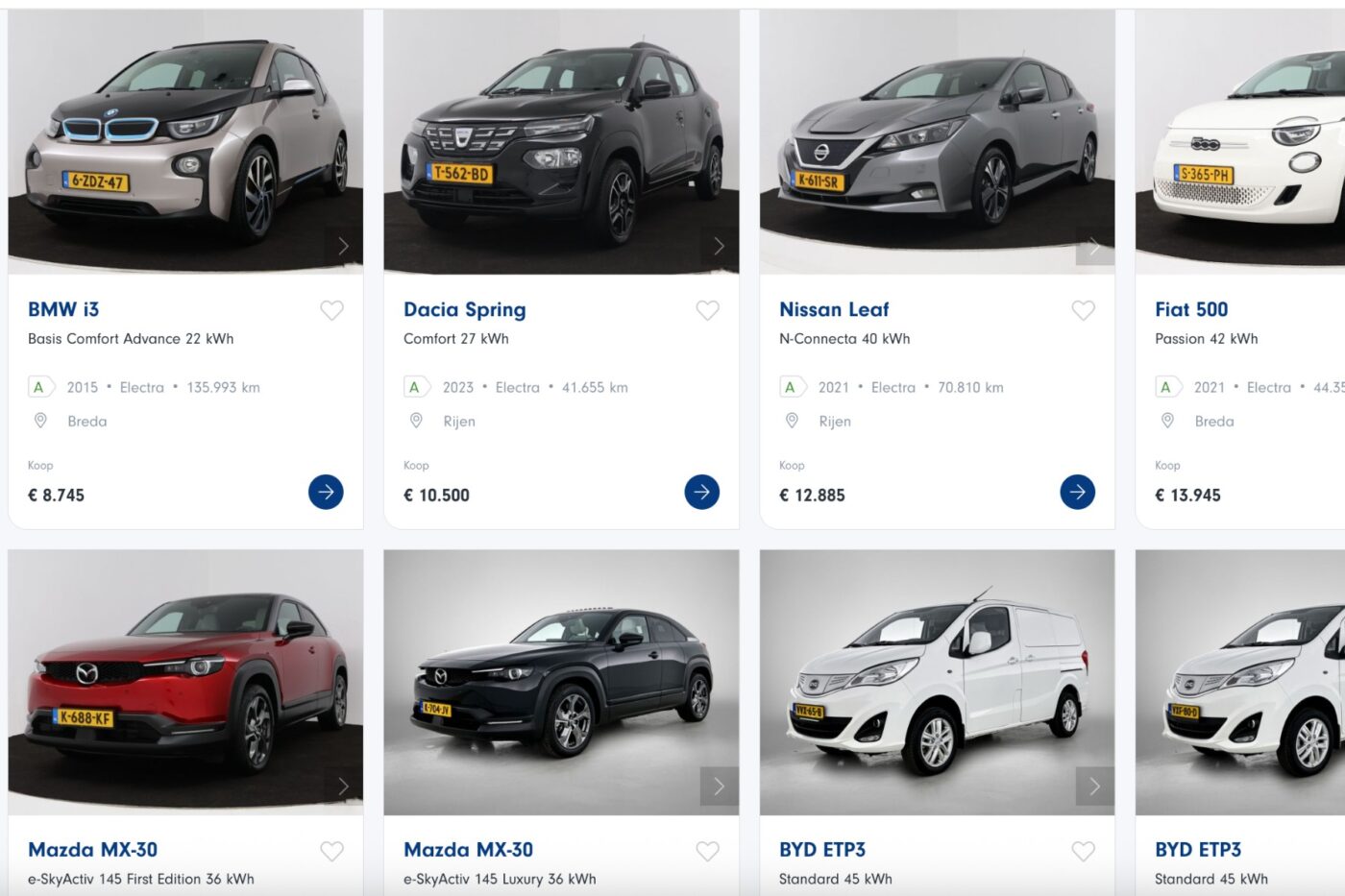
Task: Click the location pin icon next to Rijen on Dacia Spring
Action: coord(416,421)
